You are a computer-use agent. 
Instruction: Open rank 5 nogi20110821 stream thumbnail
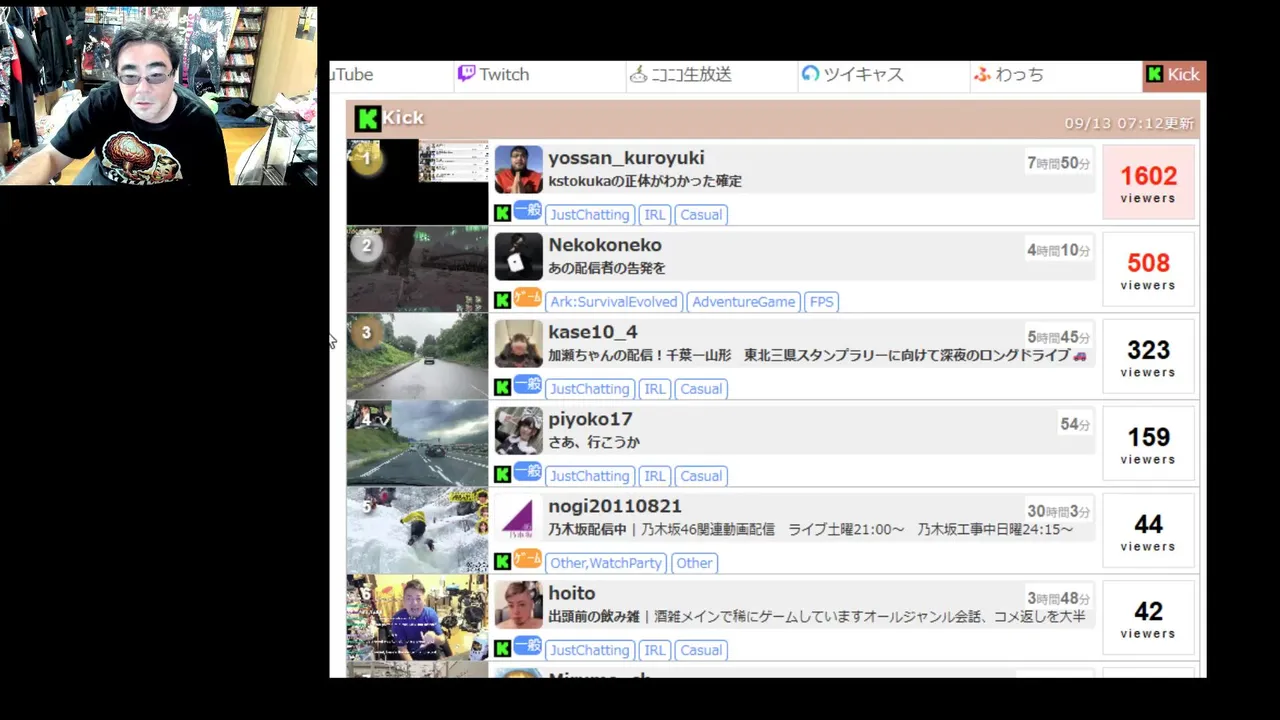(x=417, y=530)
